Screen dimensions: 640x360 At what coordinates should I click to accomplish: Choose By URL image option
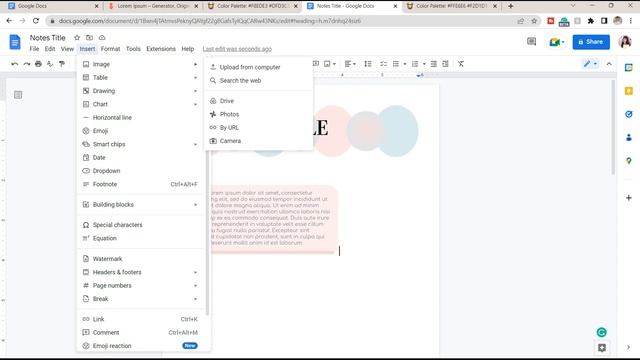coord(258,127)
